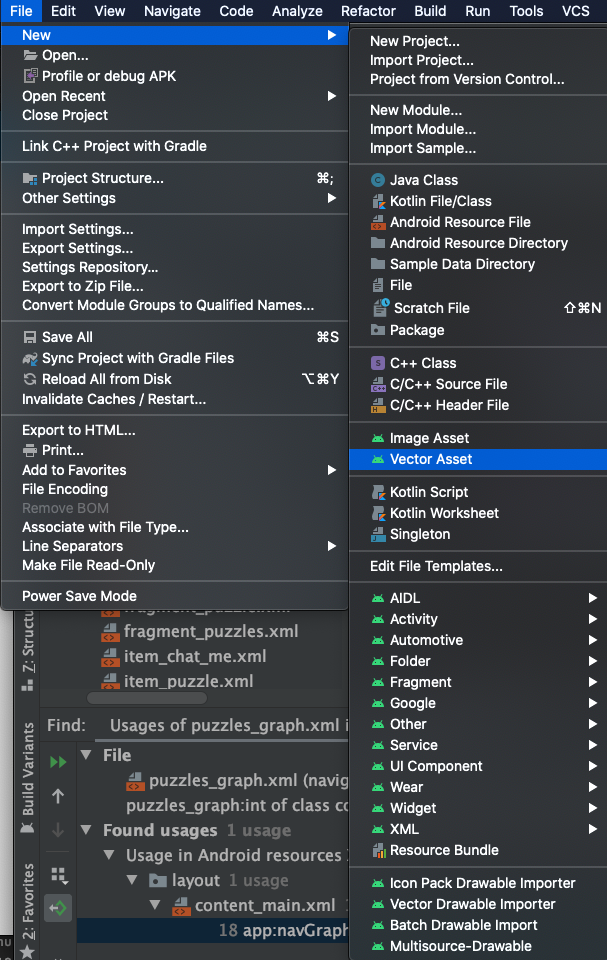Toggle Make File Read-Only
The height and width of the screenshot is (960, 607).
(88, 565)
